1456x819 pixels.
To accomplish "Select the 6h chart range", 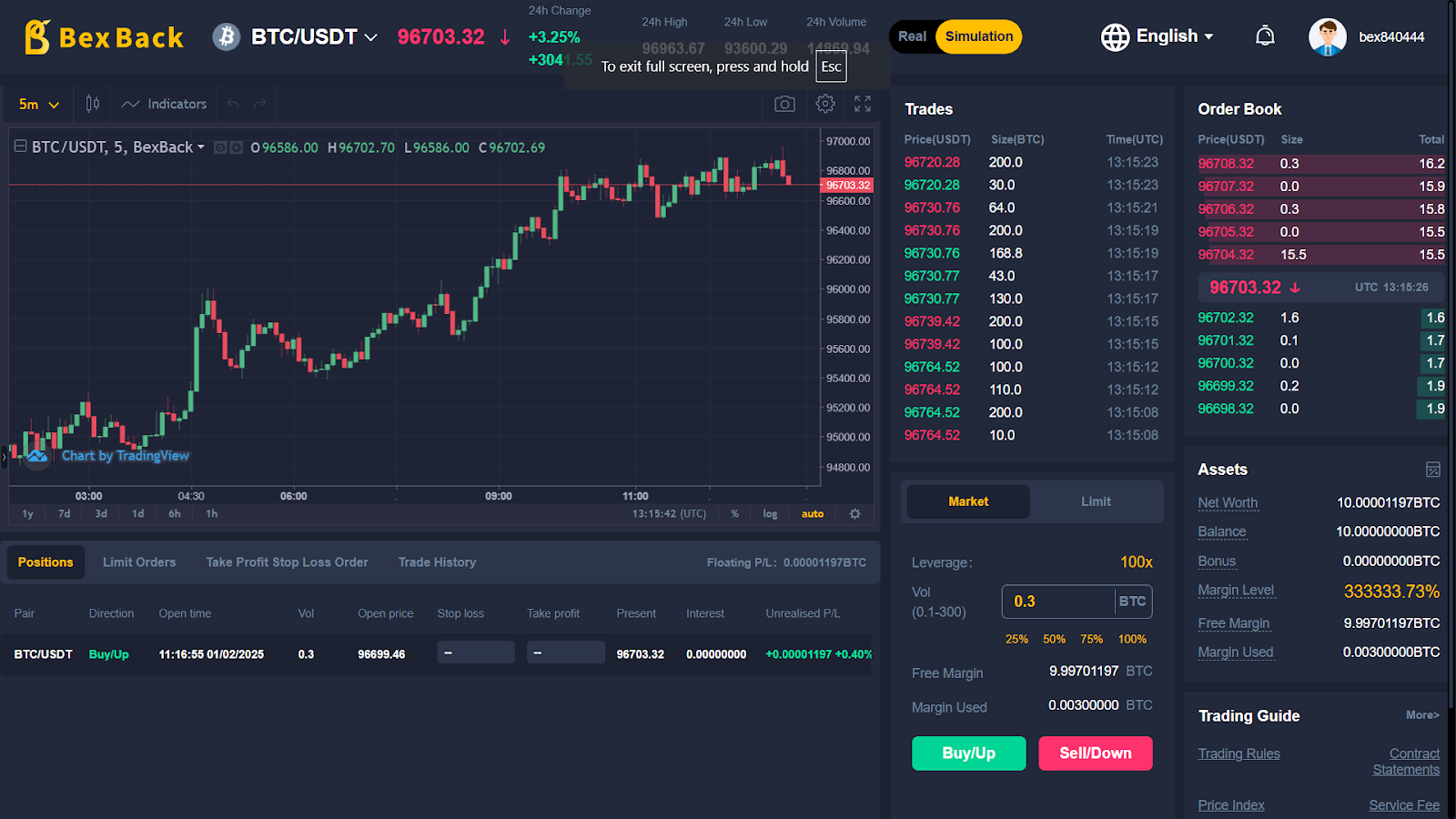I will point(175,514).
